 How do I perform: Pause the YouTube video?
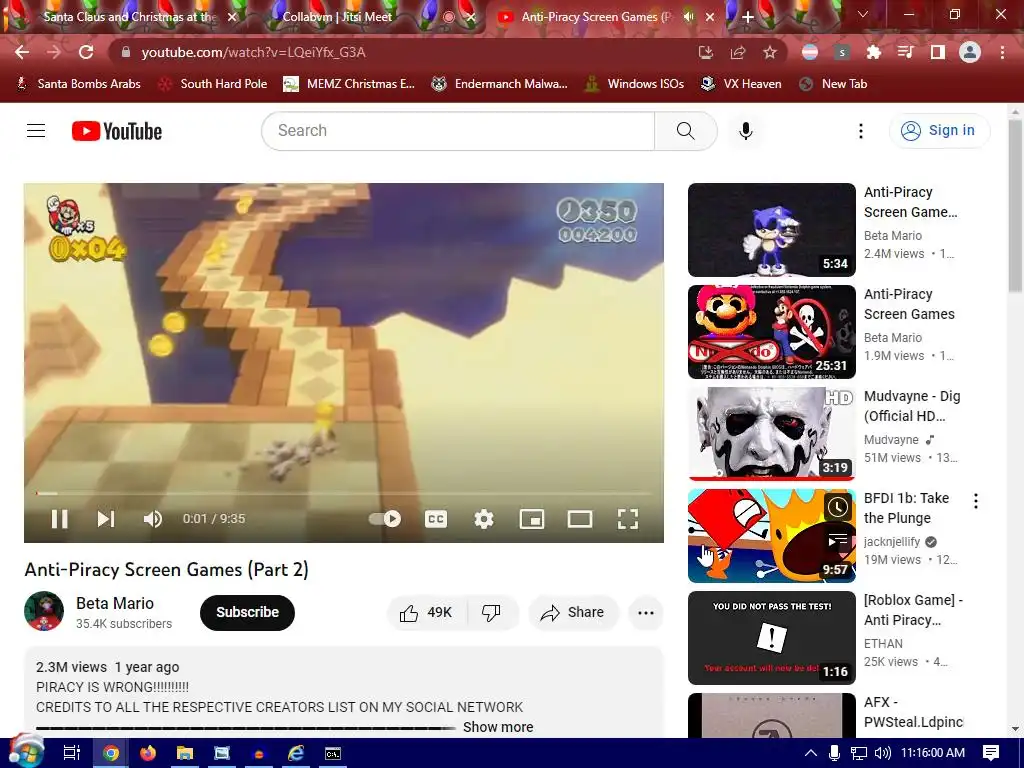pos(59,519)
